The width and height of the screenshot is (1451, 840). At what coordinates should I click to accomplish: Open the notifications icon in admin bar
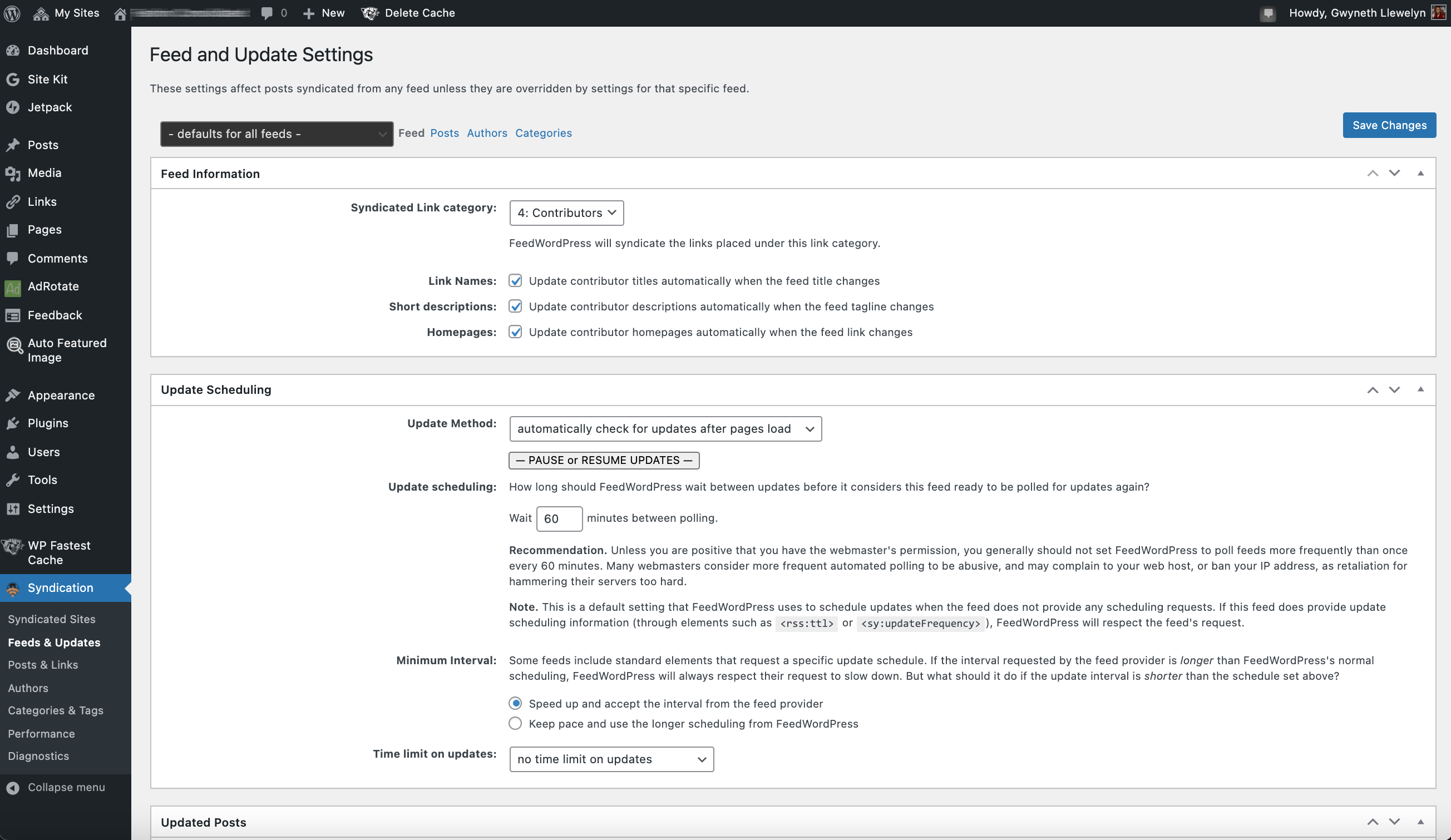[1267, 13]
